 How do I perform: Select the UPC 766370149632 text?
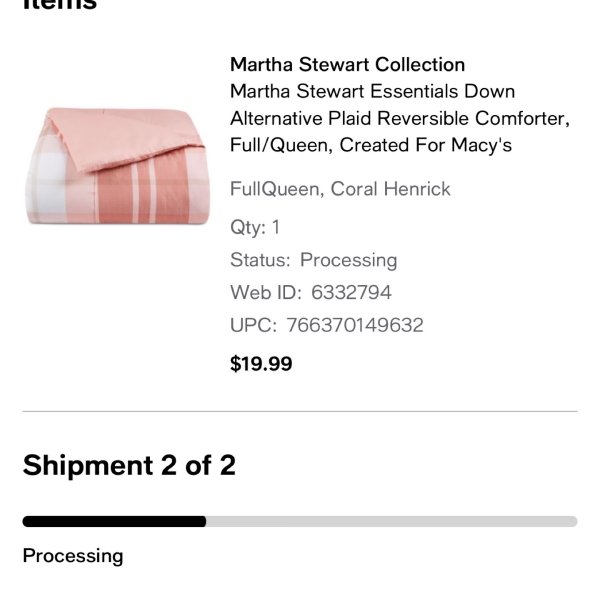tap(327, 325)
